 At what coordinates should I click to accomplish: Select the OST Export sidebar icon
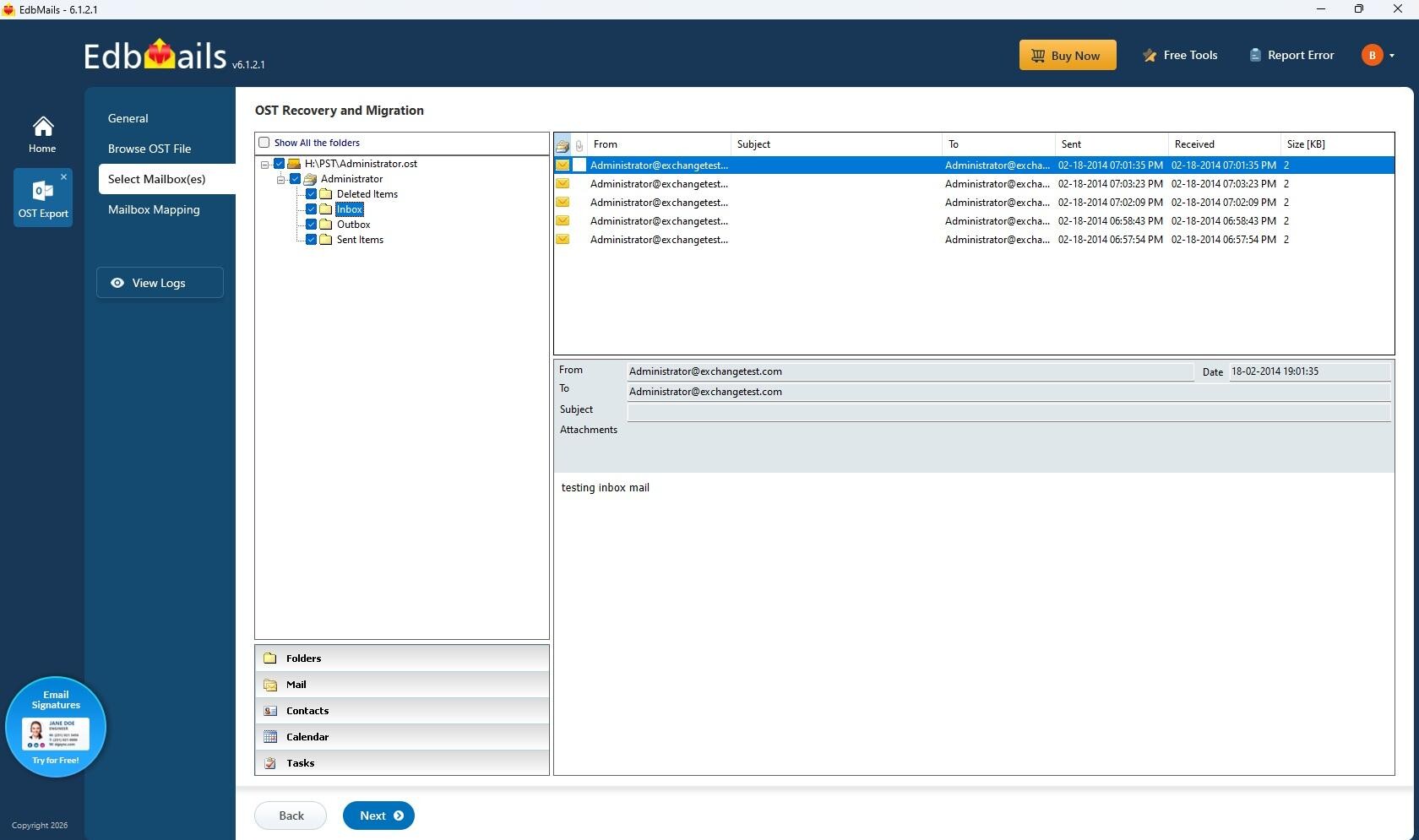[43, 198]
